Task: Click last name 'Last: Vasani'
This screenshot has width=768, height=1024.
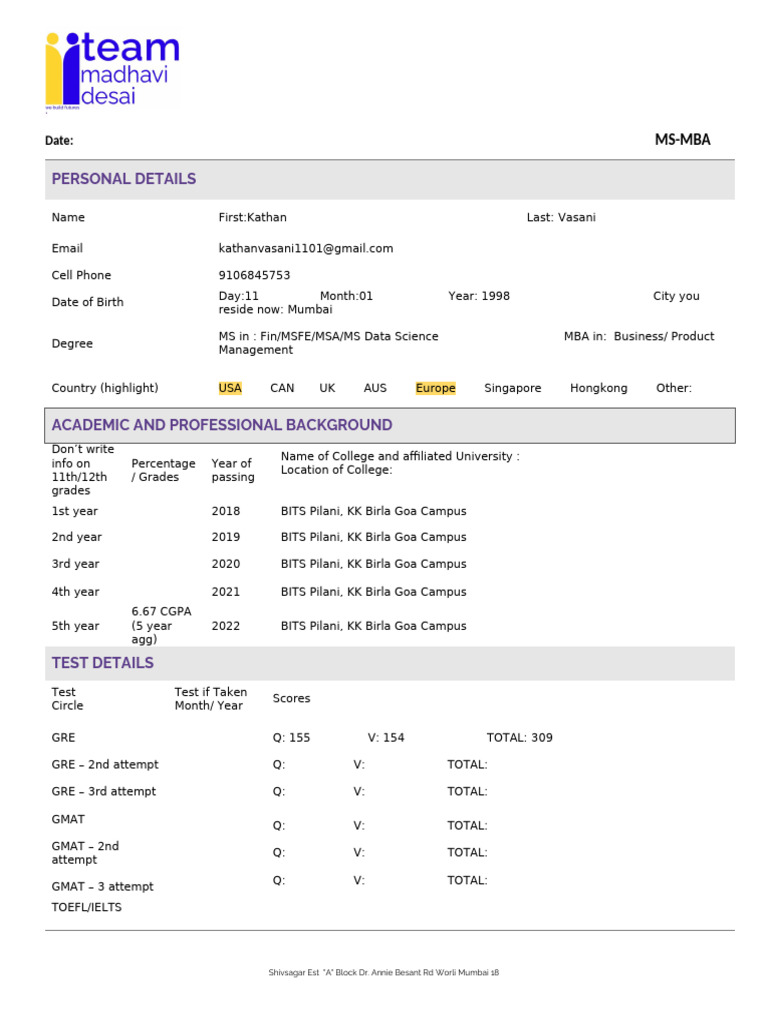Action: 561,217
